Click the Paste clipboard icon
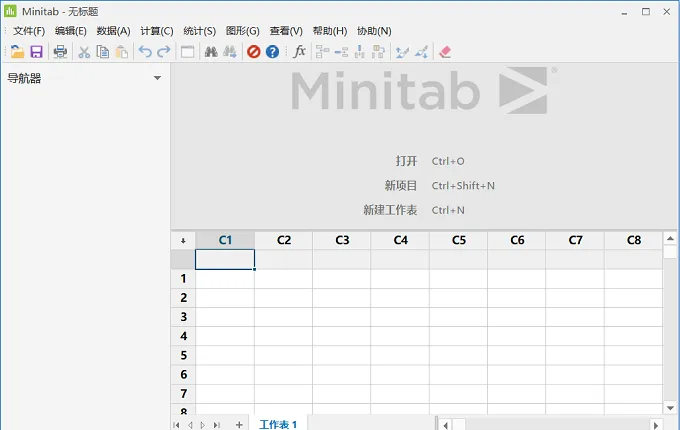The width and height of the screenshot is (680, 430). [122, 52]
